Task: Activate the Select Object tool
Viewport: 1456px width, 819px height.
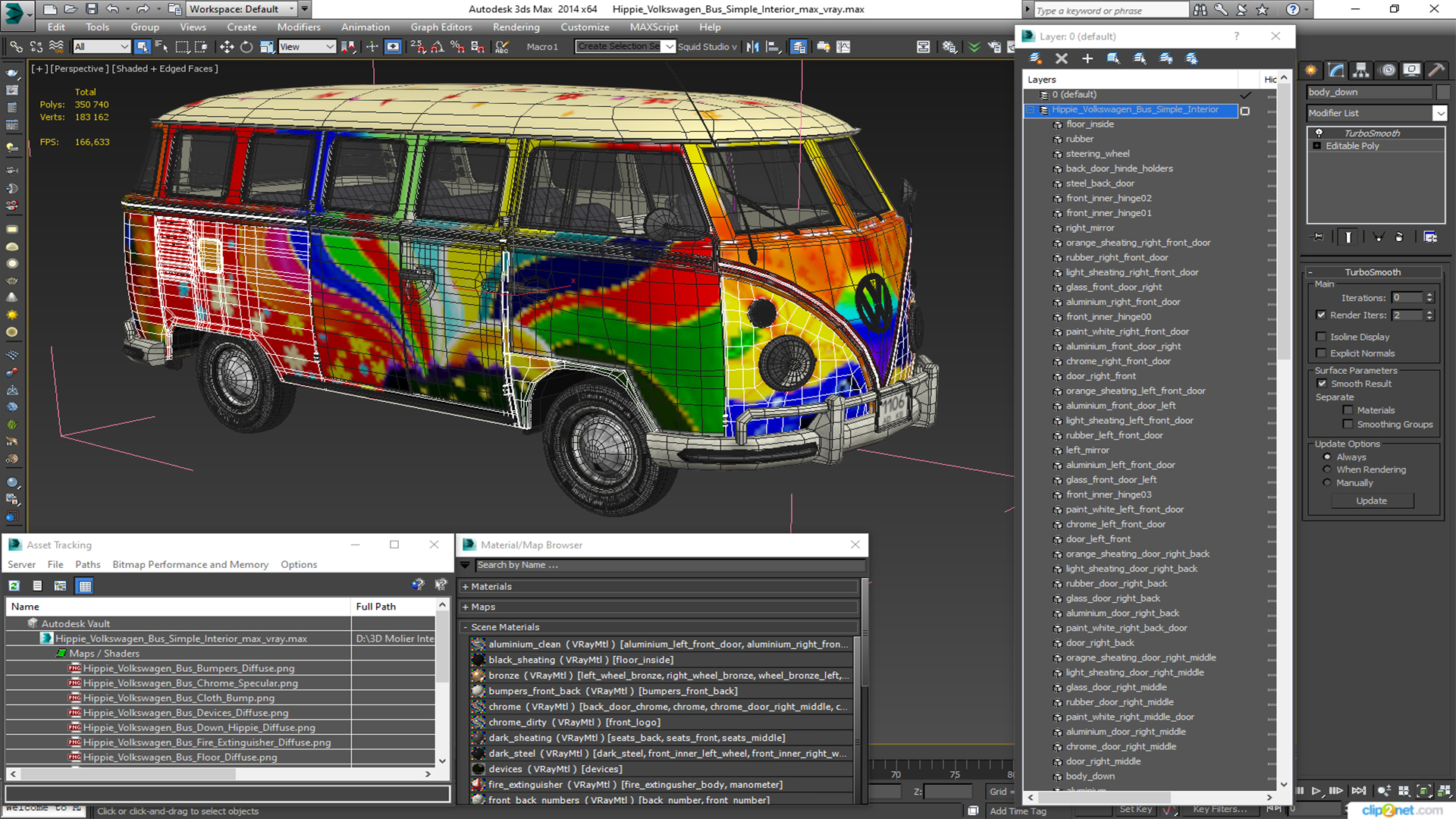Action: [142, 47]
